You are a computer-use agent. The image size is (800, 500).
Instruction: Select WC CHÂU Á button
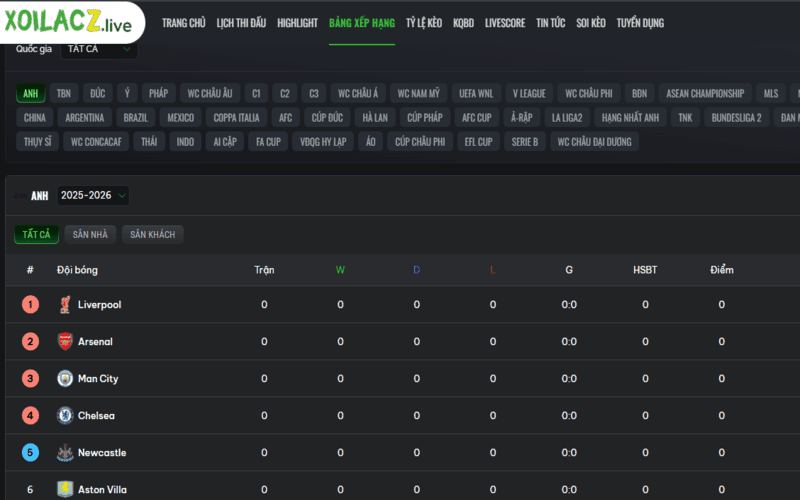coord(358,93)
